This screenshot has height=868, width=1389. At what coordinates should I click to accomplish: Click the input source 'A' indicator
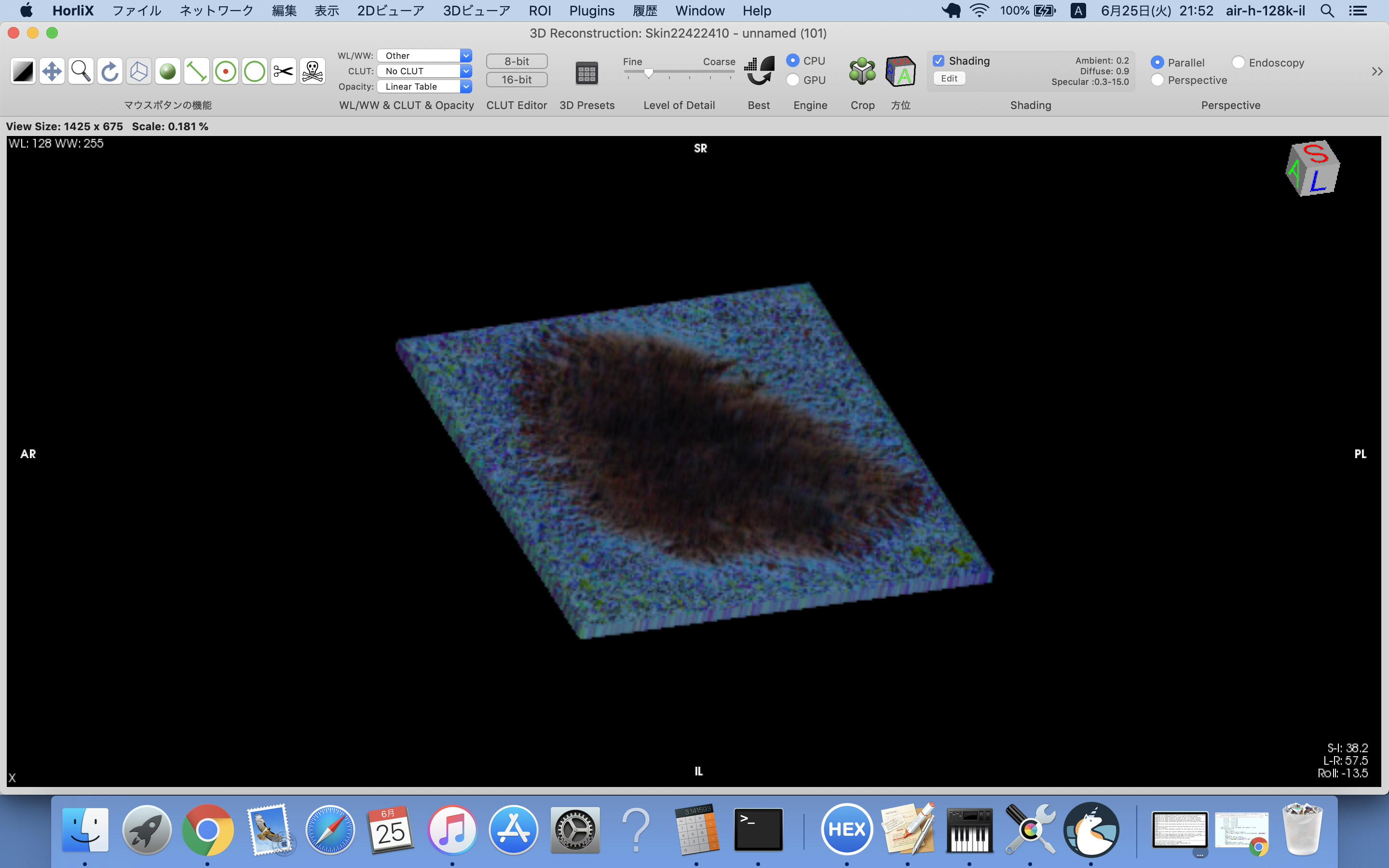1078,11
